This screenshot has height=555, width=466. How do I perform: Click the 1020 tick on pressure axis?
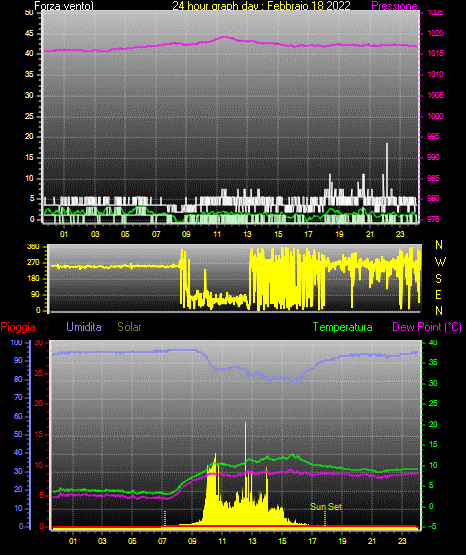[x=436, y=33]
